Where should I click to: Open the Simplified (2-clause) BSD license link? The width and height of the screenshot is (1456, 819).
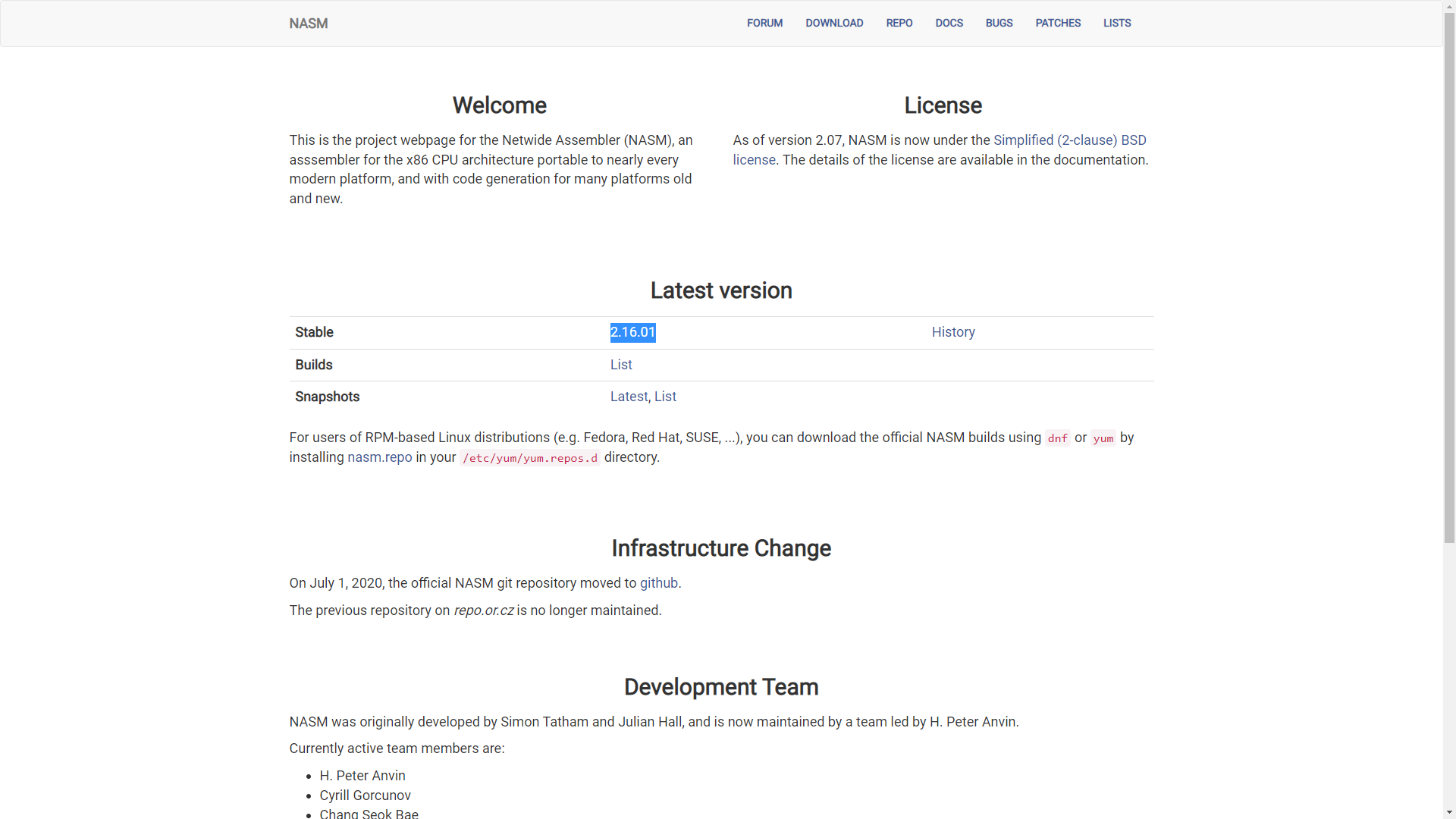(x=1069, y=140)
